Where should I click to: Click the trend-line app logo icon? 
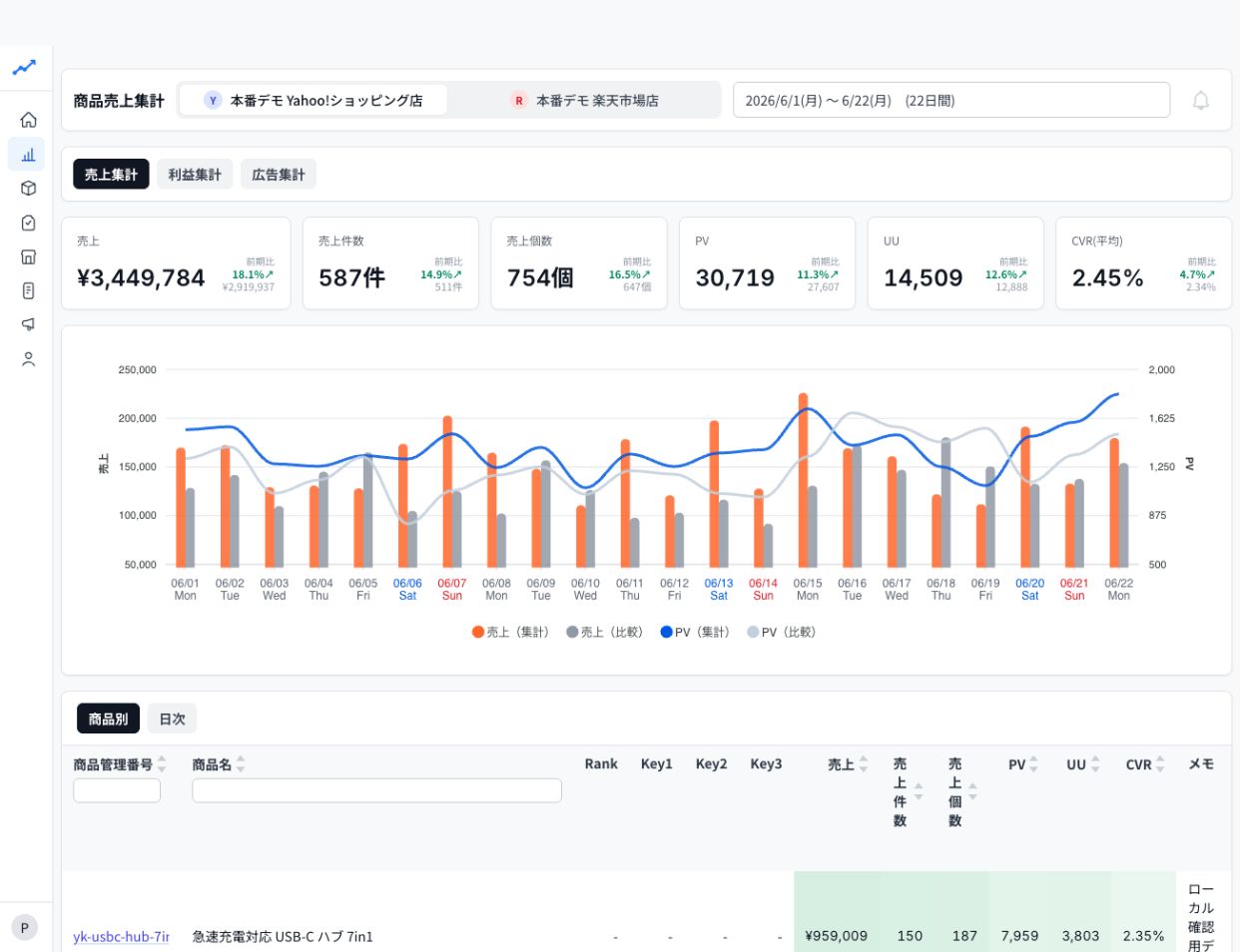[24, 68]
